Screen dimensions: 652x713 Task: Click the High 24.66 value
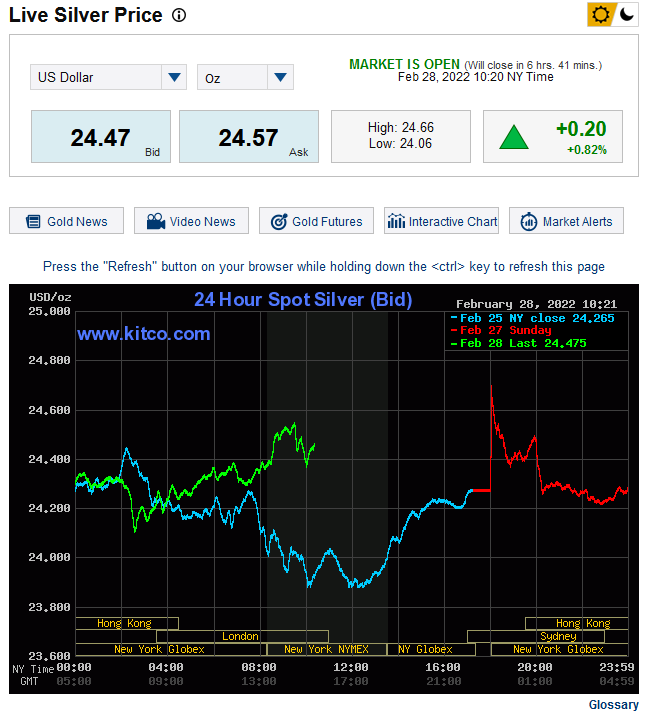click(401, 127)
